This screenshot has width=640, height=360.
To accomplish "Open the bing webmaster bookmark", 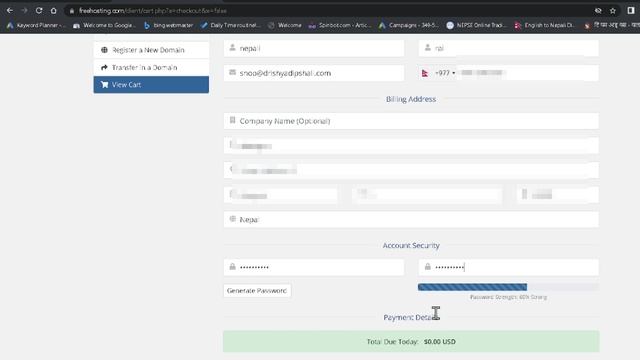I will (169, 25).
